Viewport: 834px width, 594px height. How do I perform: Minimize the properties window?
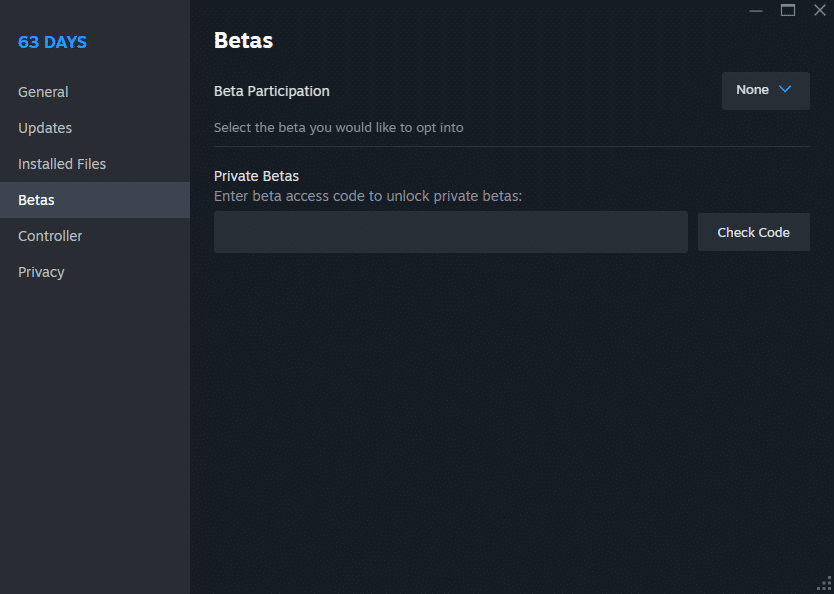[756, 10]
